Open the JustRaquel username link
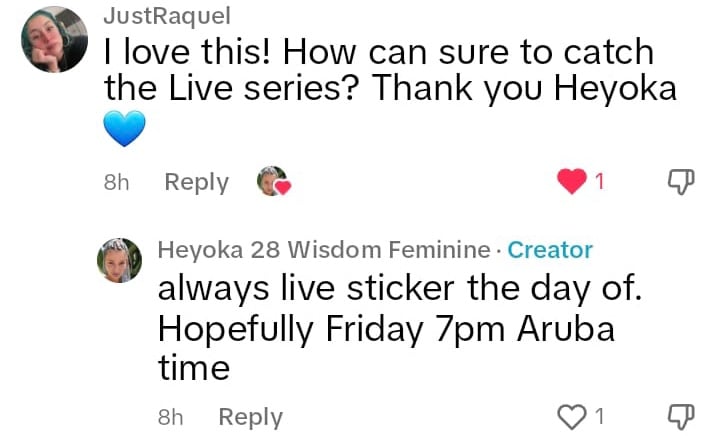The height and width of the screenshot is (436, 720). [x=167, y=16]
